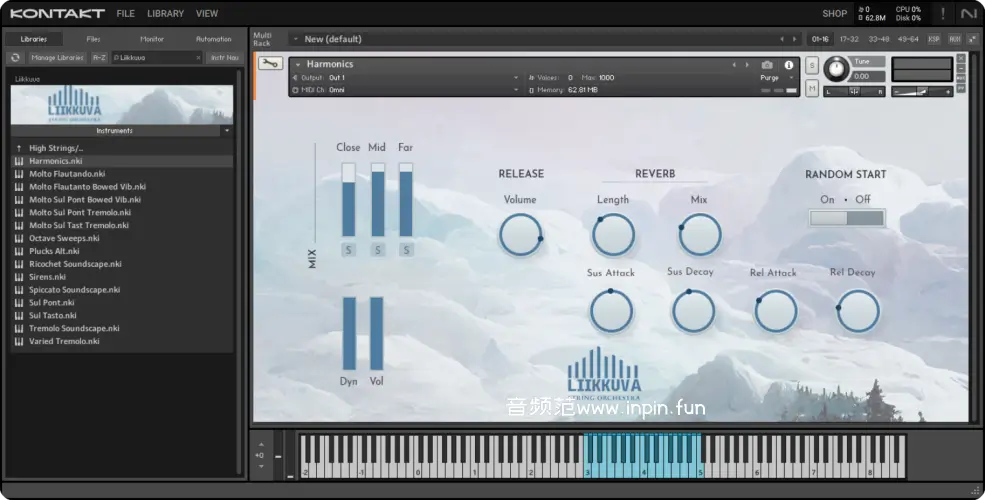The height and width of the screenshot is (500, 985).
Task: Click the refresh libraries icon
Action: pyautogui.click(x=16, y=58)
